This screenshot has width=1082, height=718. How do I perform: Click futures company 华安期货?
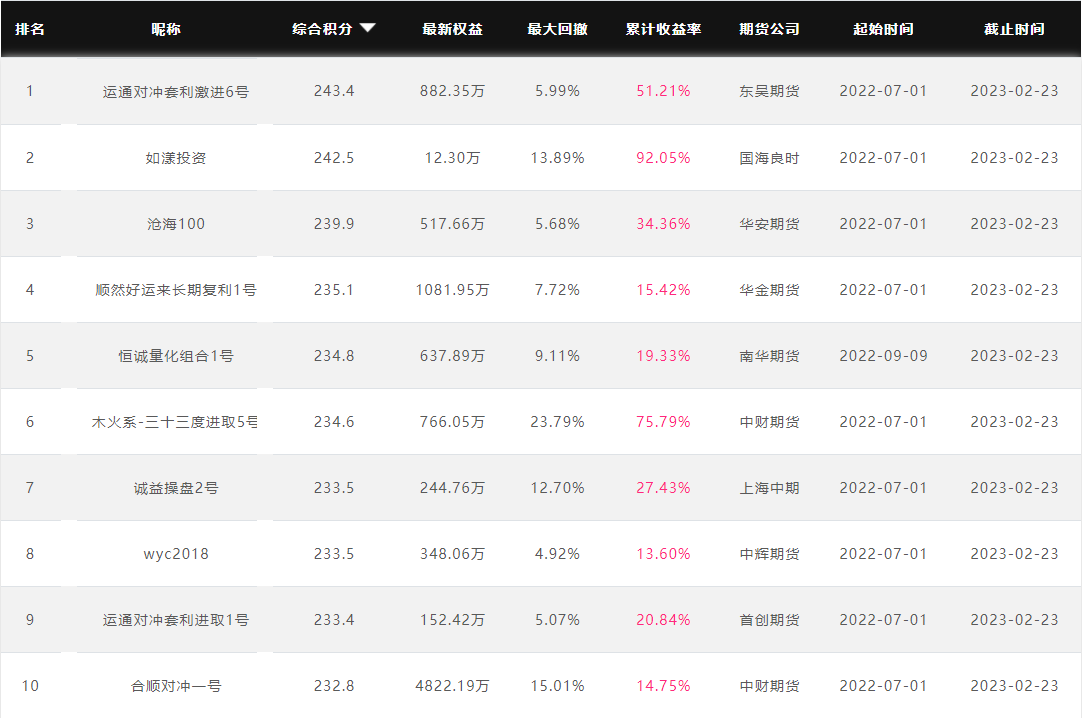(x=769, y=224)
